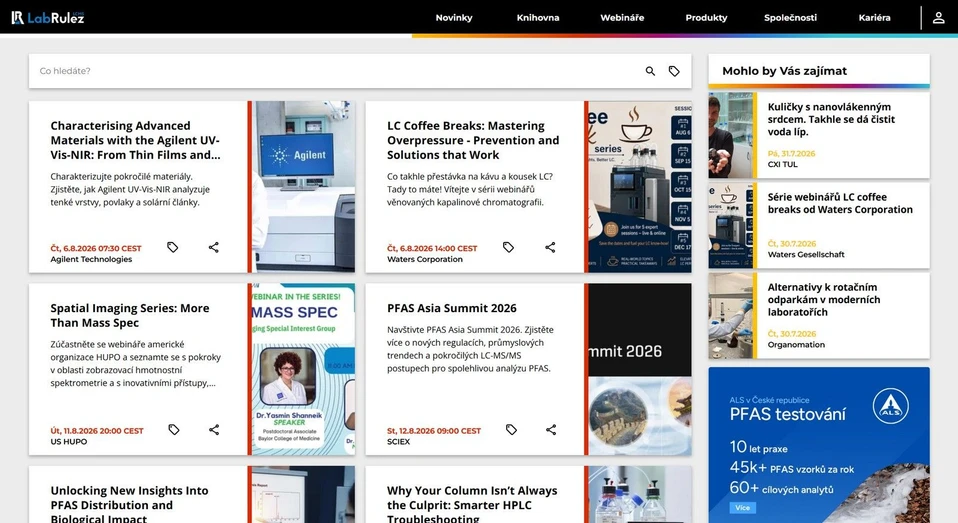Click 'US HUPO' organizer label
958x523 pixels.
68,442
